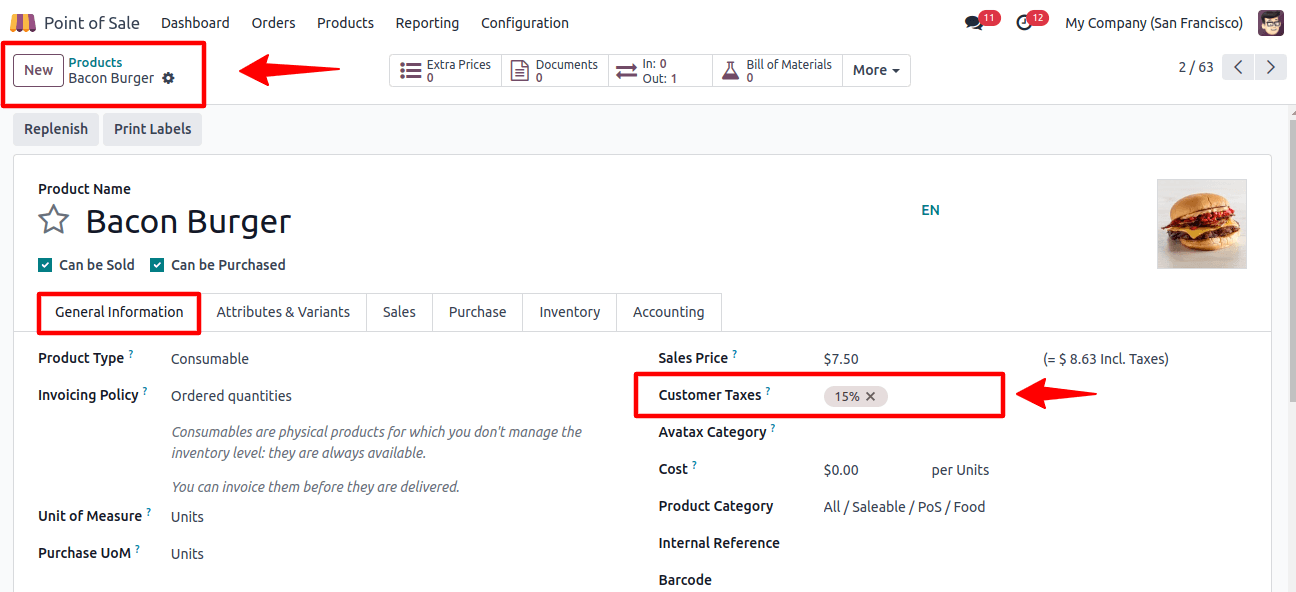Open the user avatar menu

tap(1271, 22)
